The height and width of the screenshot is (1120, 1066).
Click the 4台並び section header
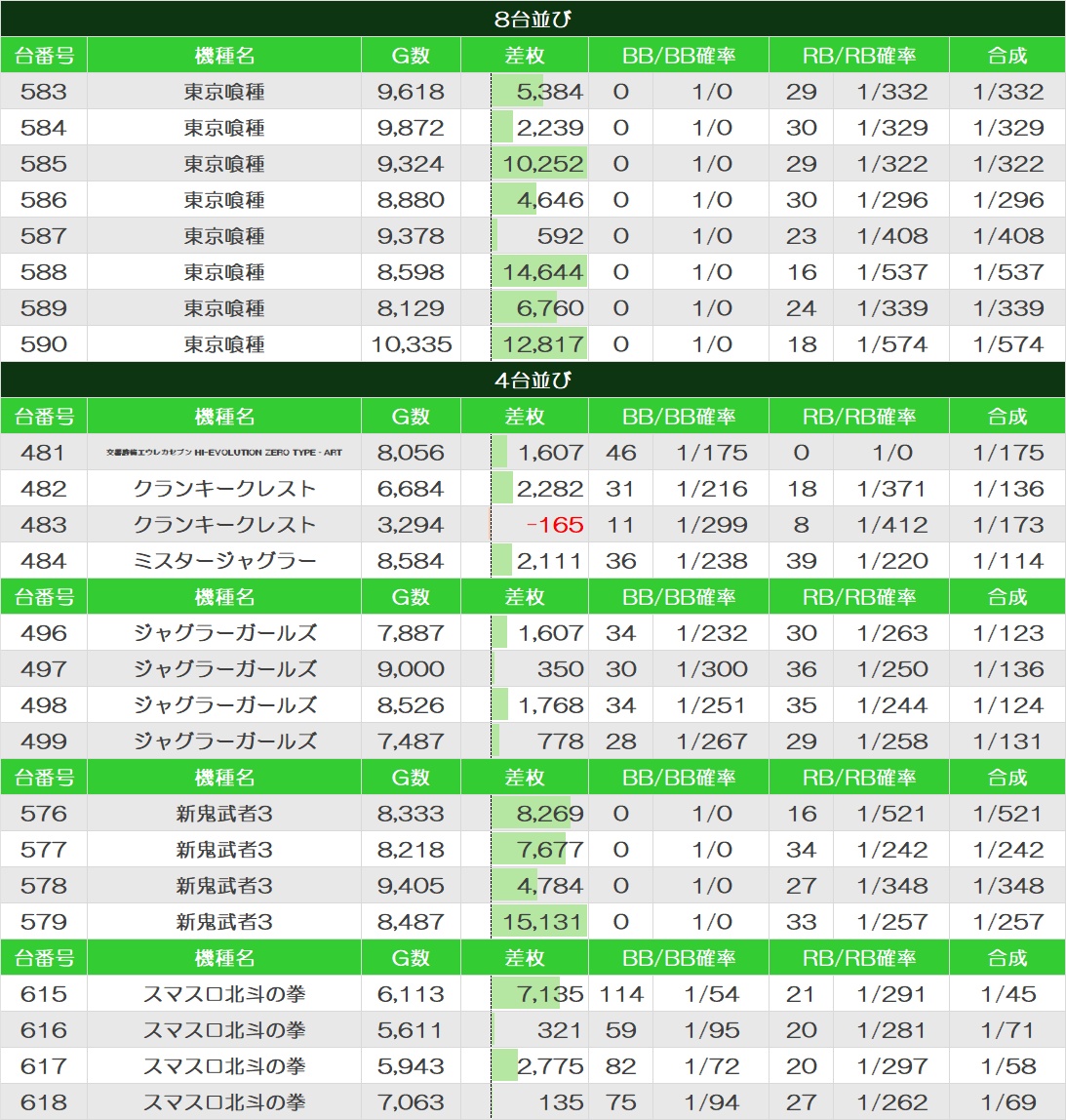click(533, 380)
